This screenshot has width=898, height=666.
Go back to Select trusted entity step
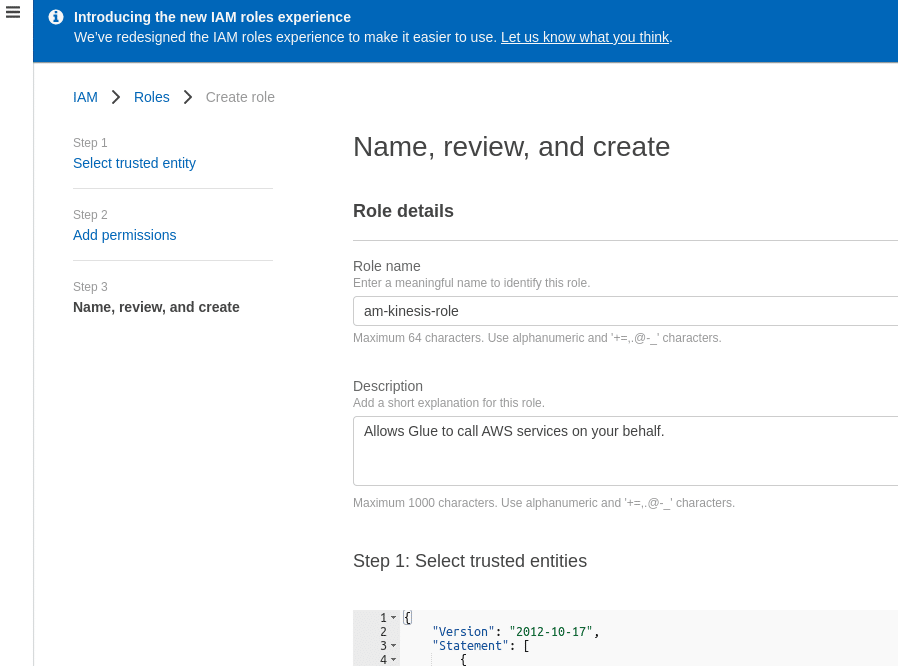tap(135, 163)
